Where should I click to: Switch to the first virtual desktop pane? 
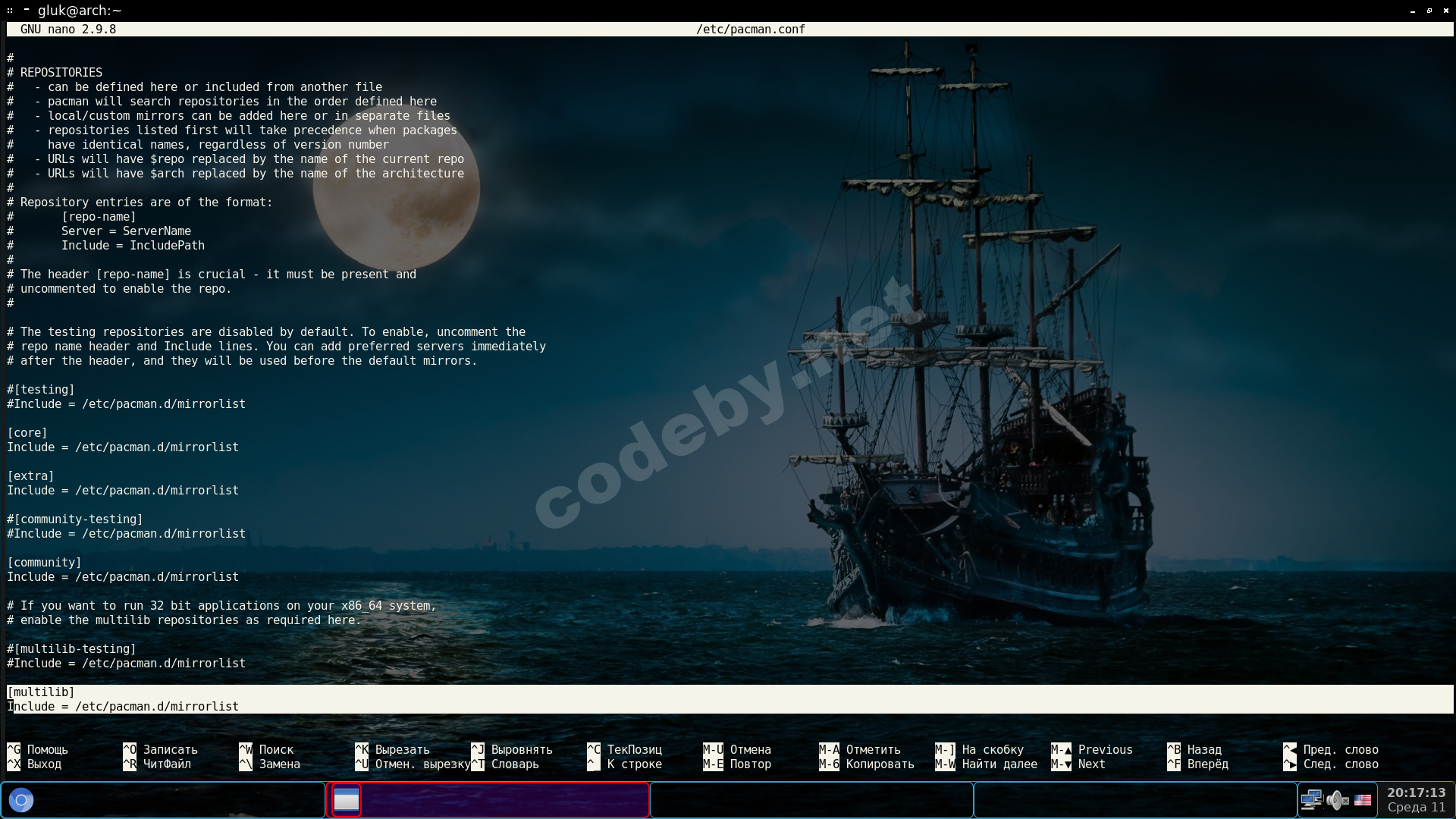[163, 800]
